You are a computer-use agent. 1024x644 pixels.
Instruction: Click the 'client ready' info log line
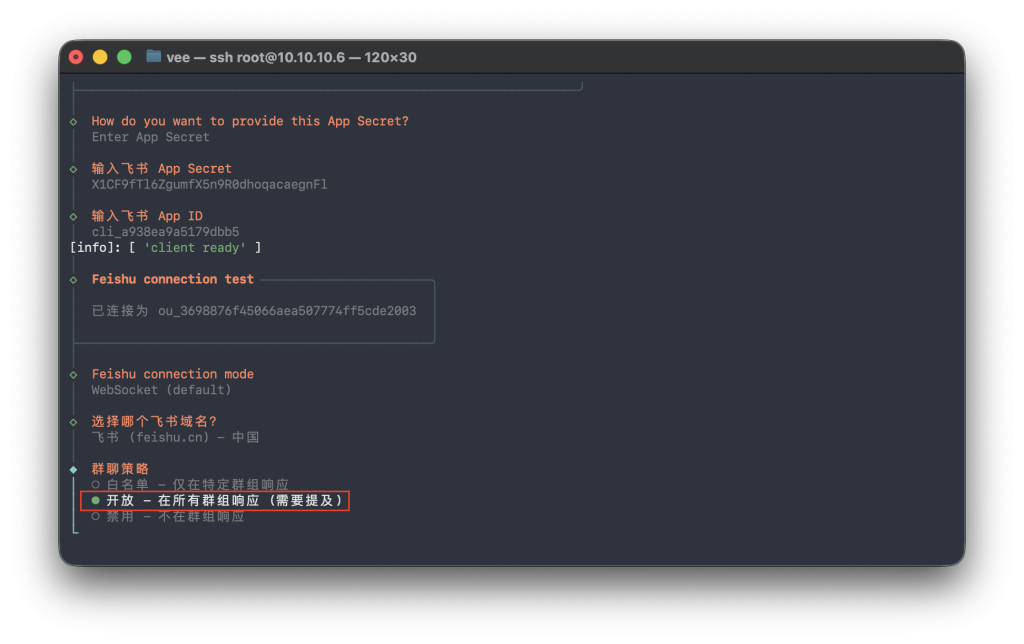coord(165,247)
